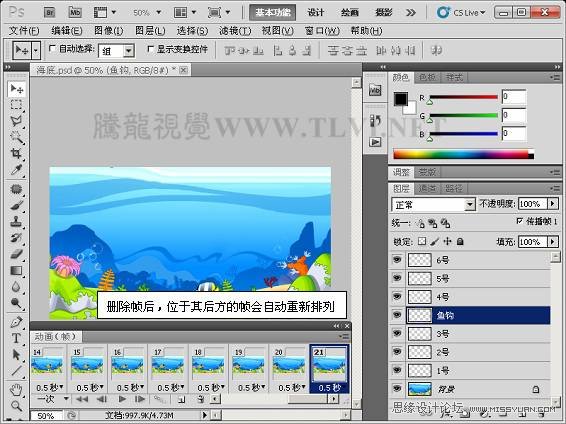Toggle the Propagate Frame 1 checkbox

coord(519,221)
